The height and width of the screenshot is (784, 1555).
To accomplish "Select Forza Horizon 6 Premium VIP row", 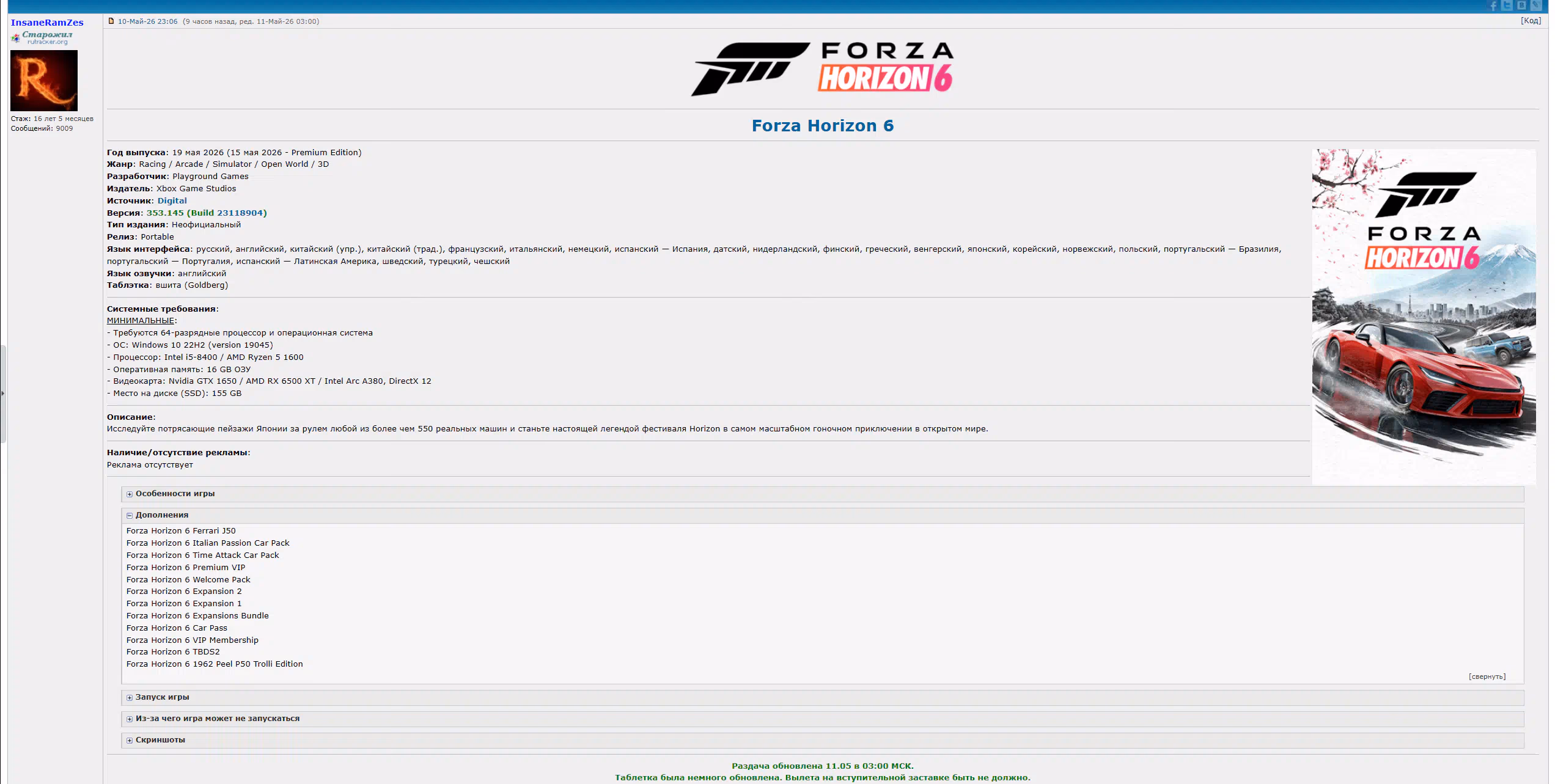I will [186, 568].
